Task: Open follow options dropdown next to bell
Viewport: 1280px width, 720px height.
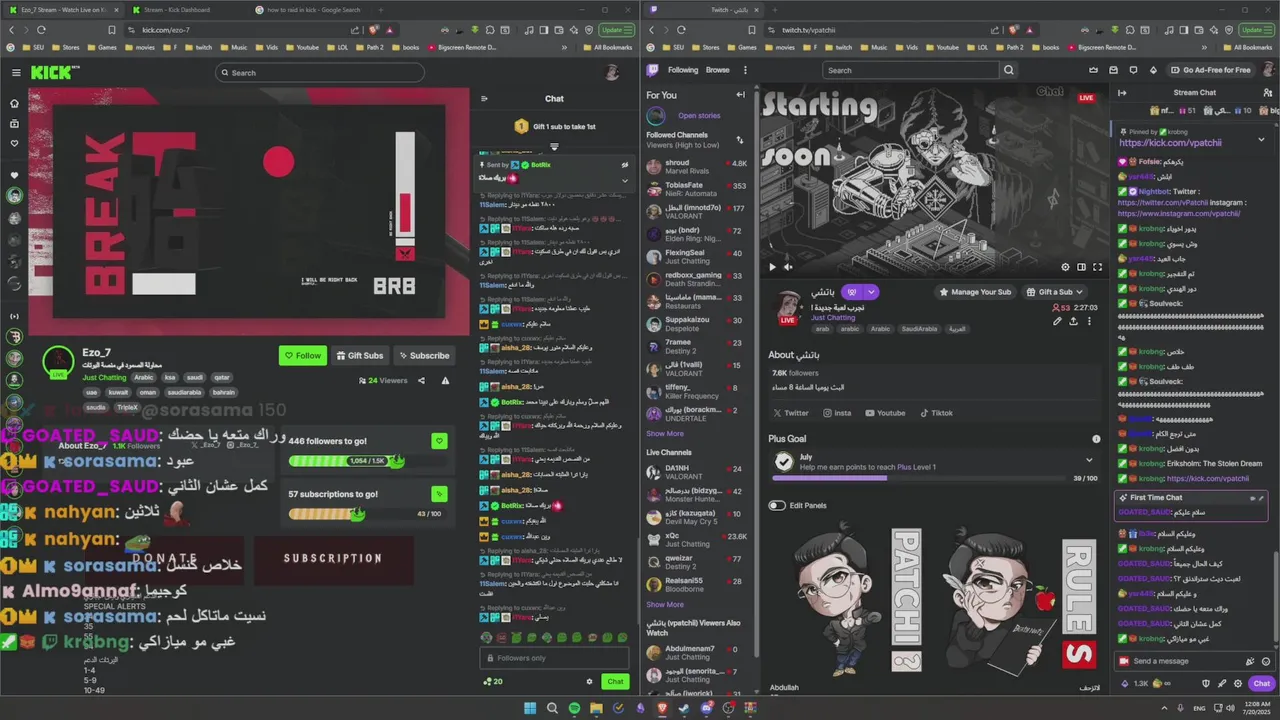Action: click(871, 292)
